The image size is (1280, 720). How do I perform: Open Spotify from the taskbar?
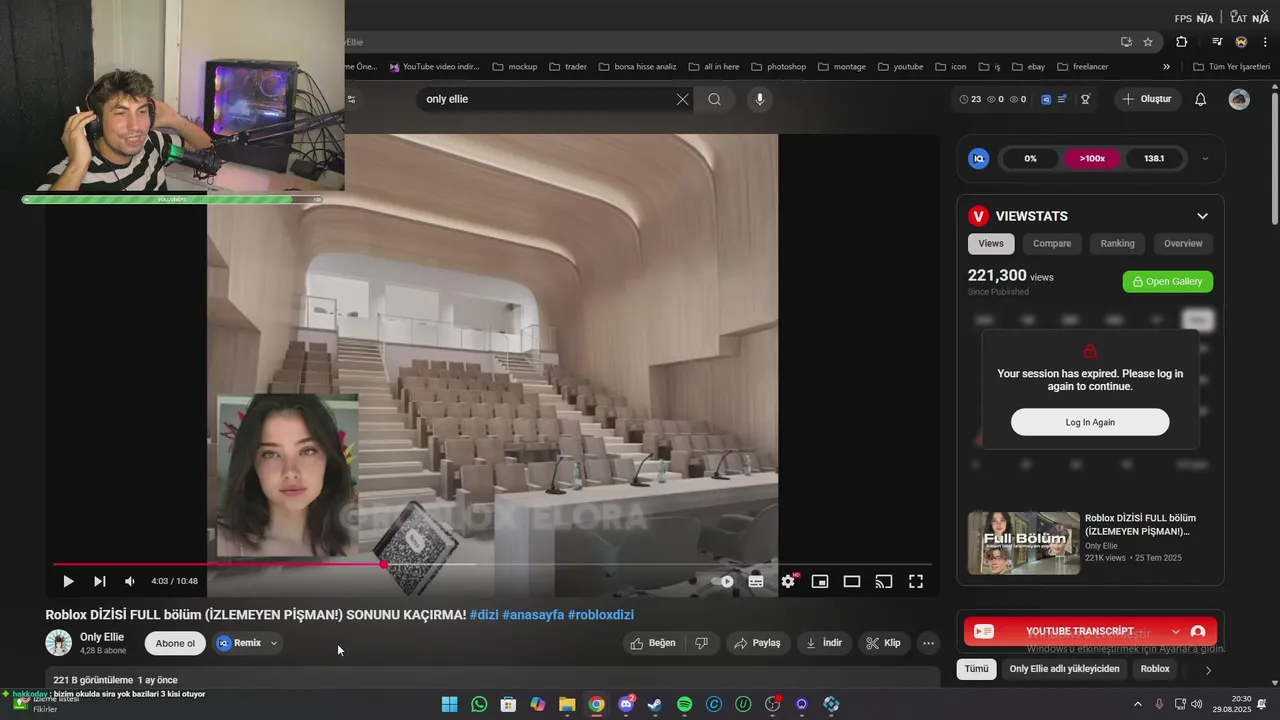pyautogui.click(x=685, y=704)
